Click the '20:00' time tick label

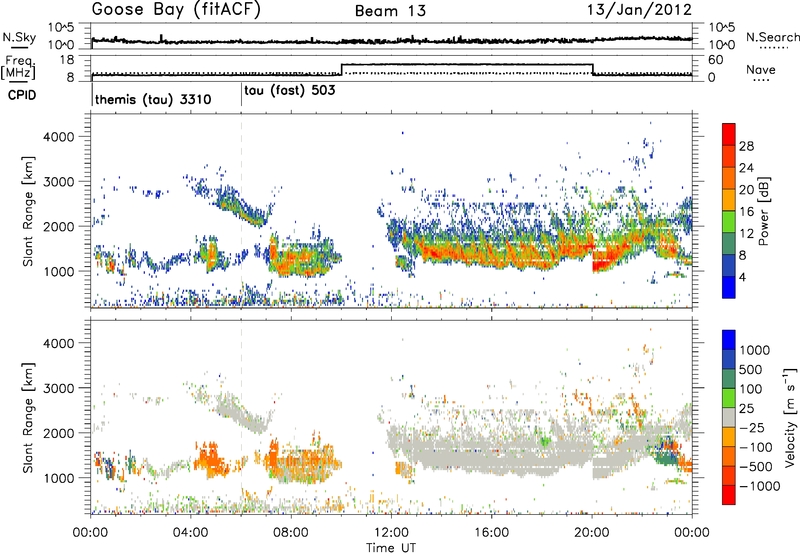click(592, 533)
